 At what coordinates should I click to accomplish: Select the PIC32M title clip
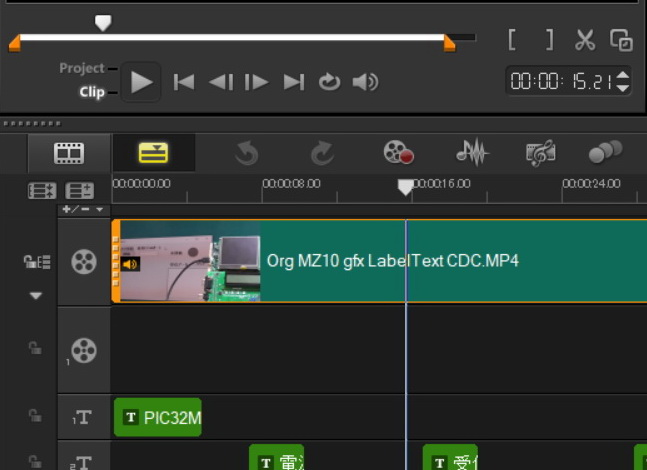click(x=158, y=417)
